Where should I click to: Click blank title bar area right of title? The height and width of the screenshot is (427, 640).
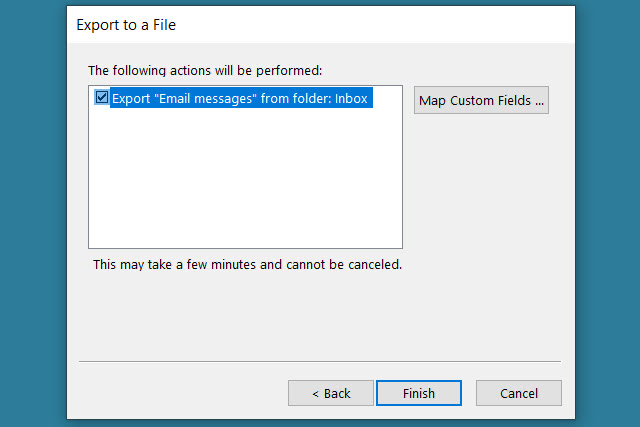[400, 23]
